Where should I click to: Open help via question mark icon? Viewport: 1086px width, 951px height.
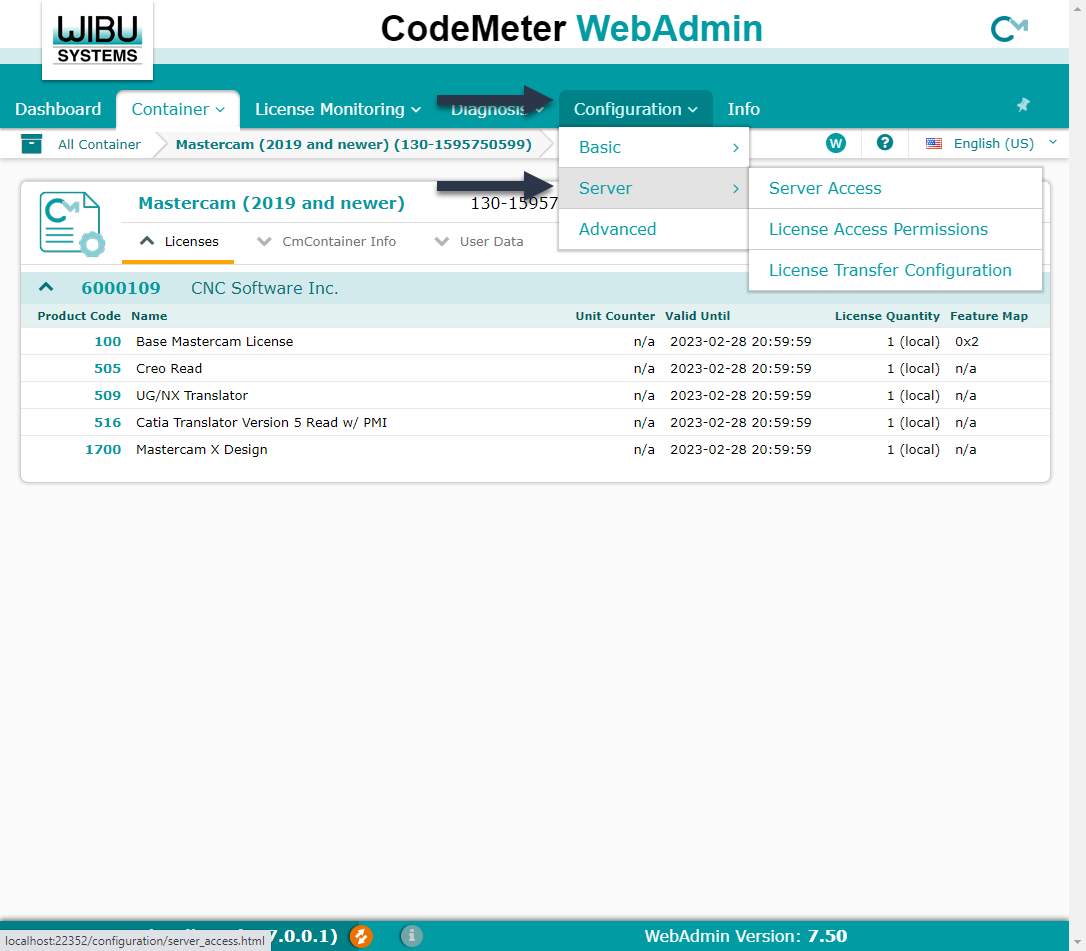click(884, 143)
